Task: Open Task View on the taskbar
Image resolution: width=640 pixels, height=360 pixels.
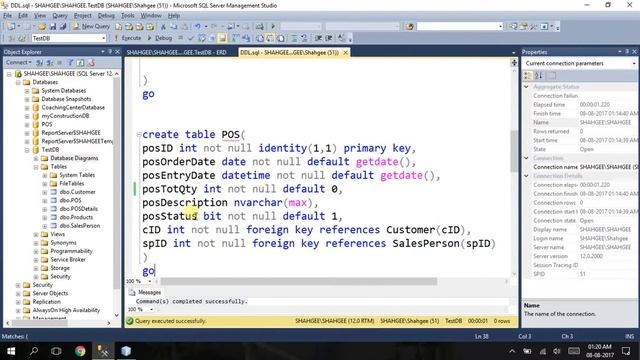Action: click(56, 351)
